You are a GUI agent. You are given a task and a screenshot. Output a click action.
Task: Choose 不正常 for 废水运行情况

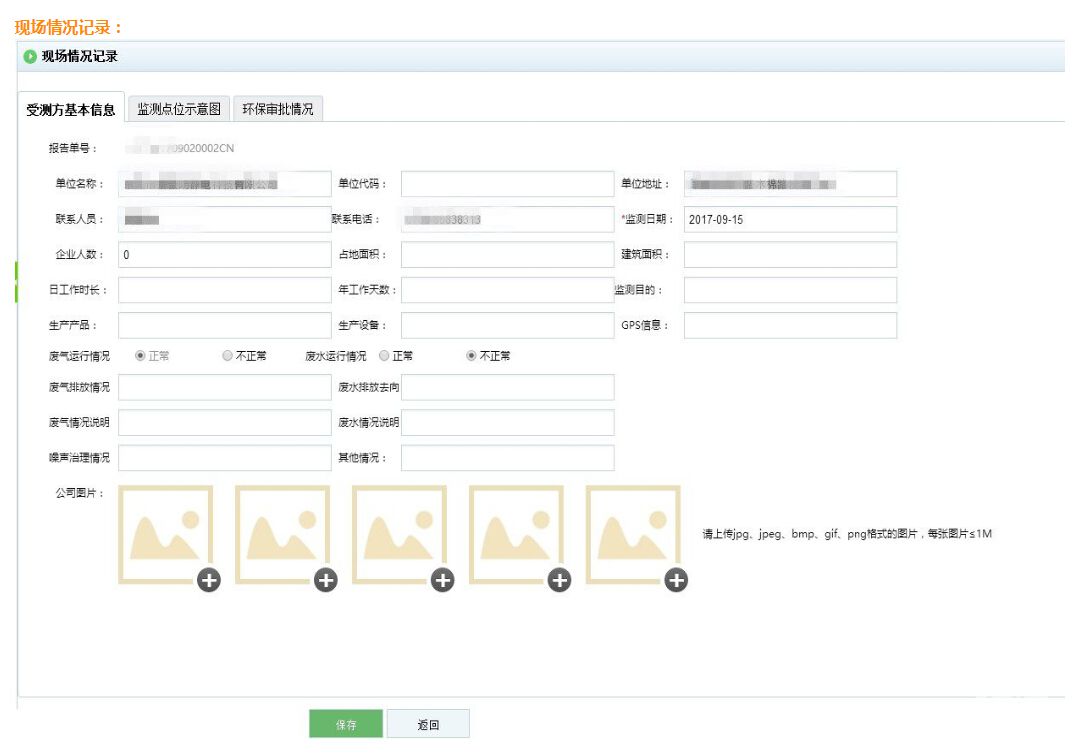[471, 356]
